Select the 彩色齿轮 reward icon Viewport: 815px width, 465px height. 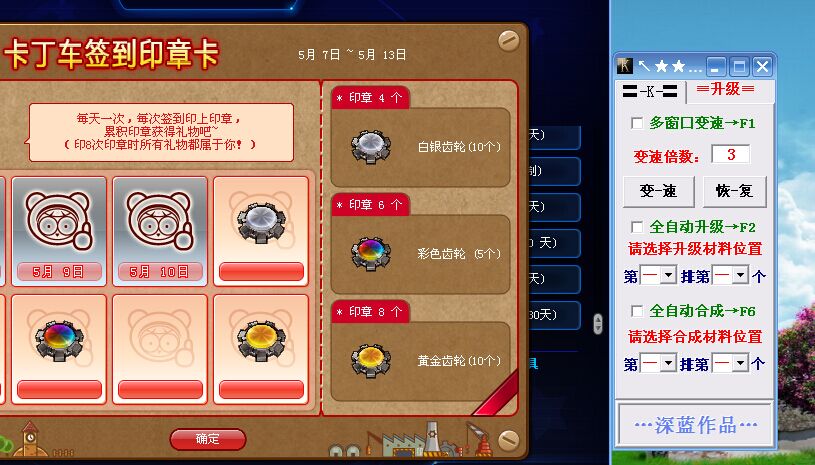pos(370,254)
